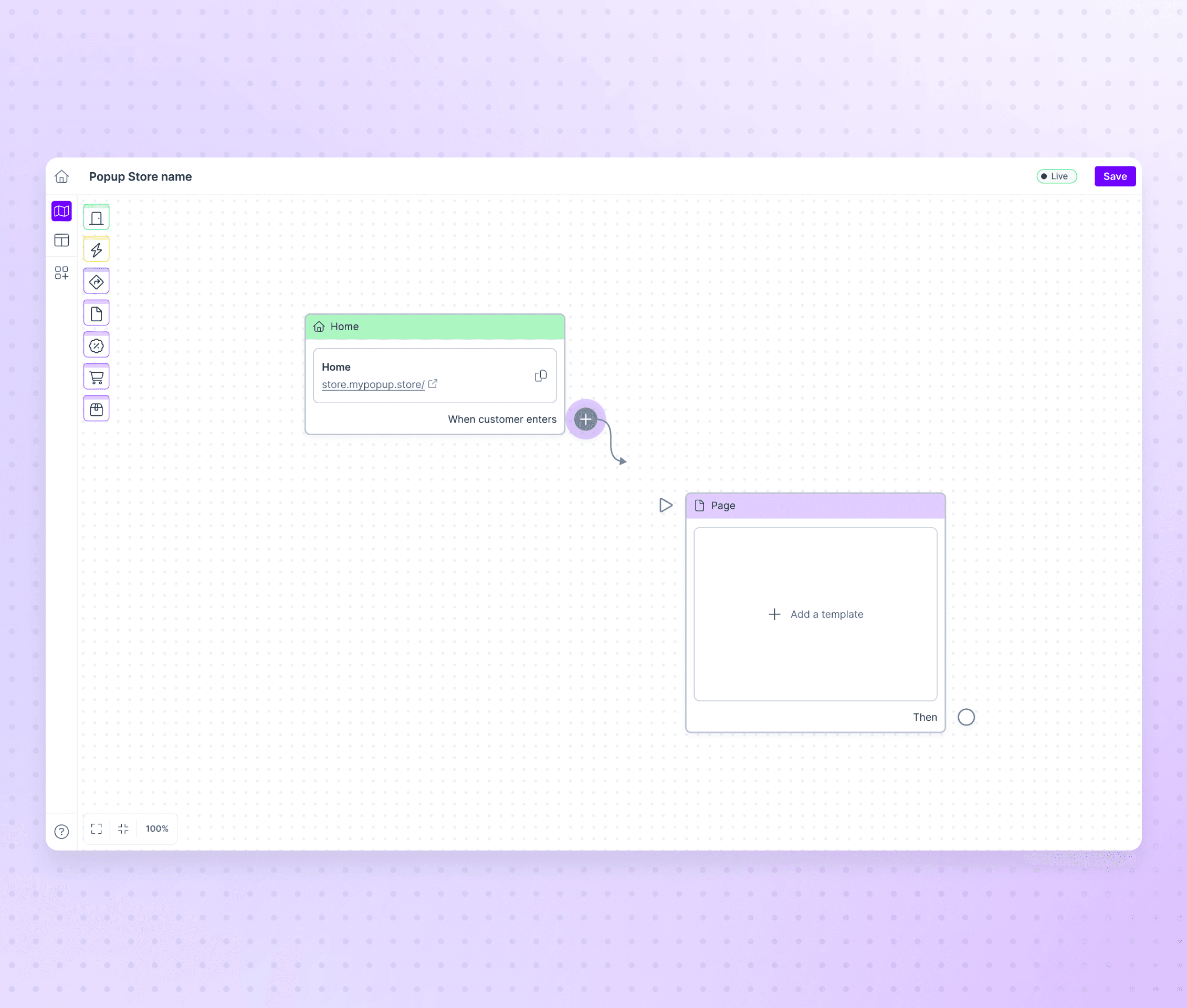Click the 100% zoom level control

[x=157, y=828]
